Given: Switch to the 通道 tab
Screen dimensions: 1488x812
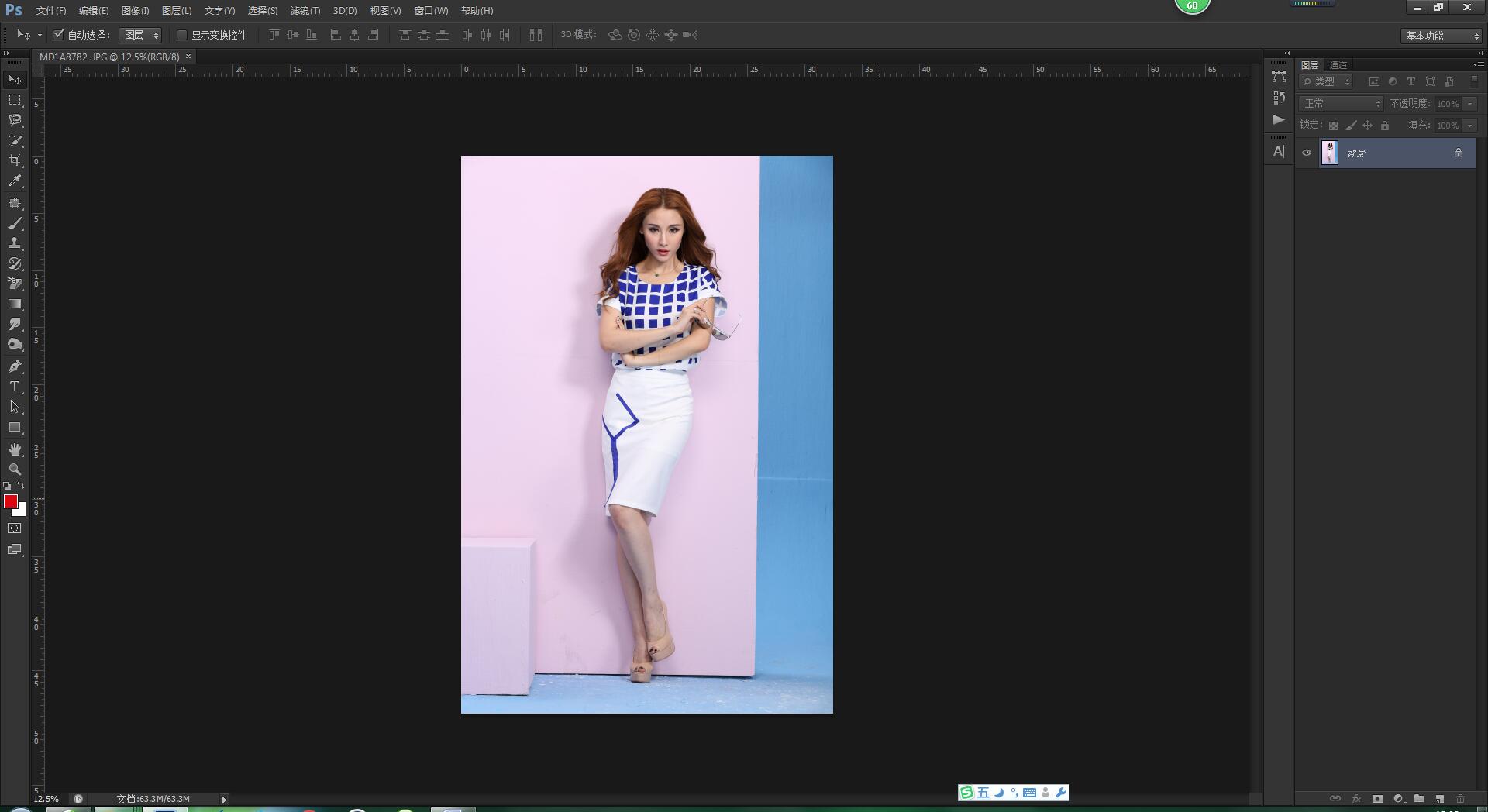Looking at the screenshot, I should (x=1338, y=65).
